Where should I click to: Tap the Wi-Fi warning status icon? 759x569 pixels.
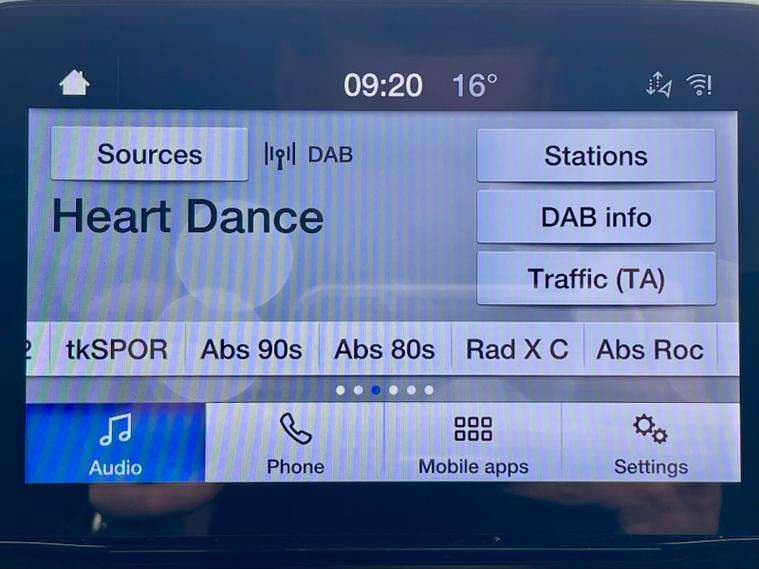pos(699,85)
